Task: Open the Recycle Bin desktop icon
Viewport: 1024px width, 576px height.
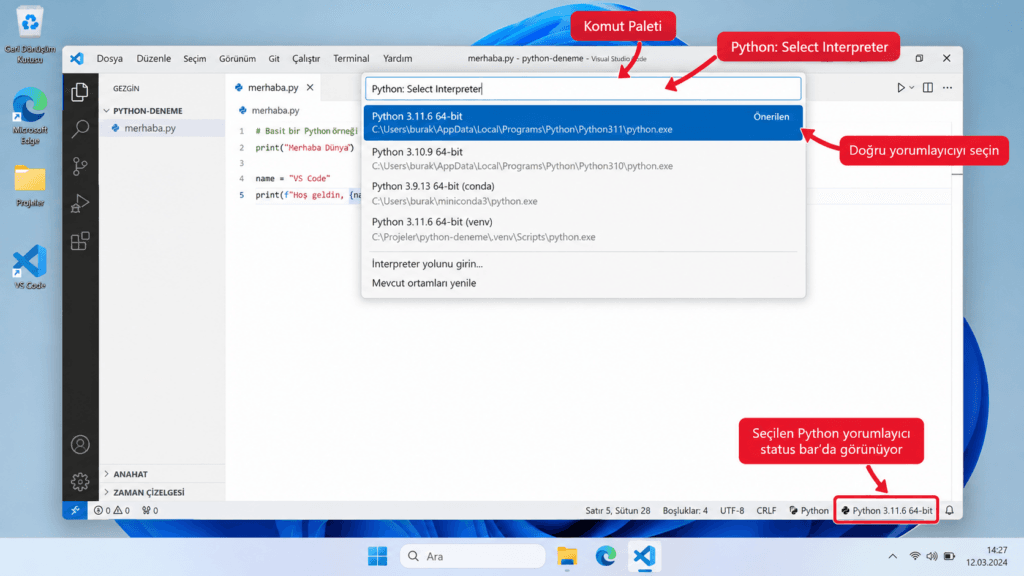Action: pyautogui.click(x=30, y=34)
